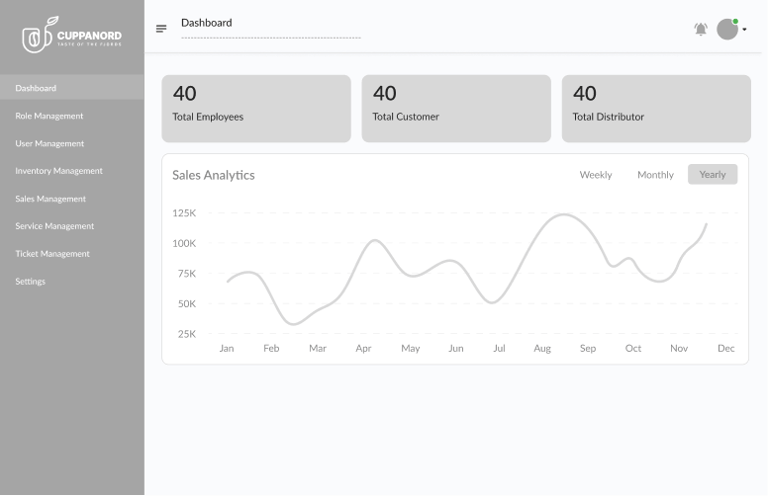Viewport: 768px width, 496px height.
Task: Select the Total Distributor card
Action: 656,108
